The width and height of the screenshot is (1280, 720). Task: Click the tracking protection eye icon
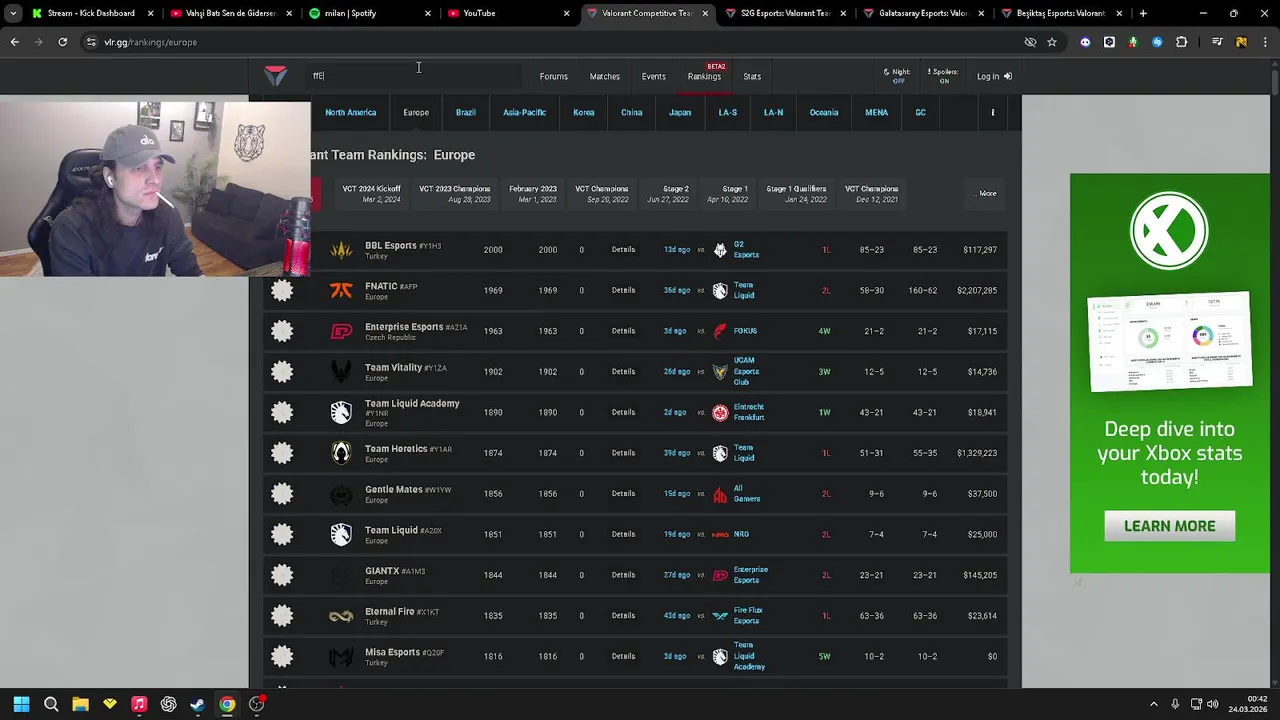pyautogui.click(x=1030, y=42)
